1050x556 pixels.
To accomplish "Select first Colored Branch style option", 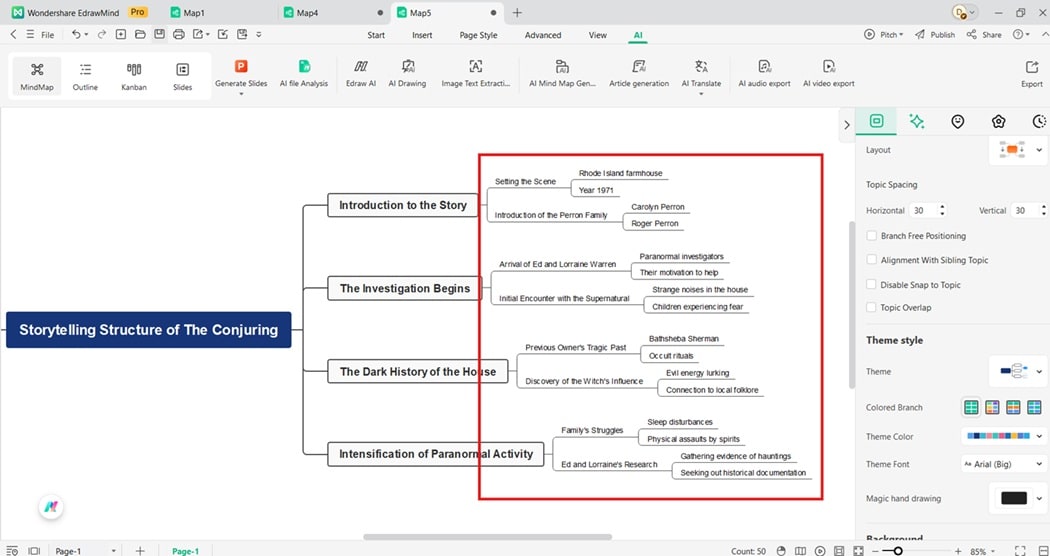I will point(971,407).
